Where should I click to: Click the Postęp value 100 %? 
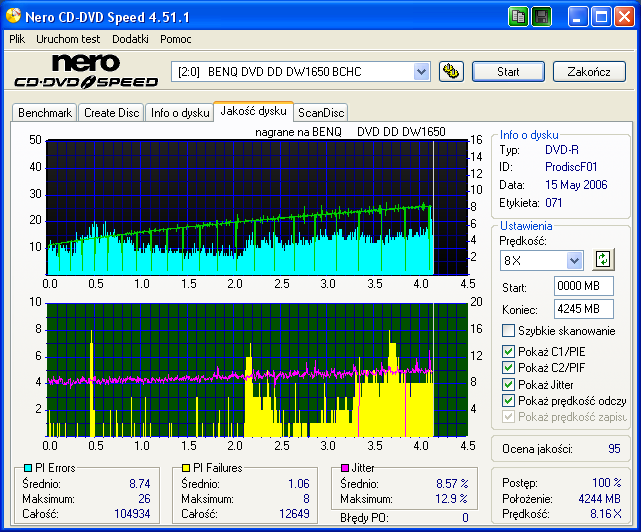pyautogui.click(x=607, y=483)
